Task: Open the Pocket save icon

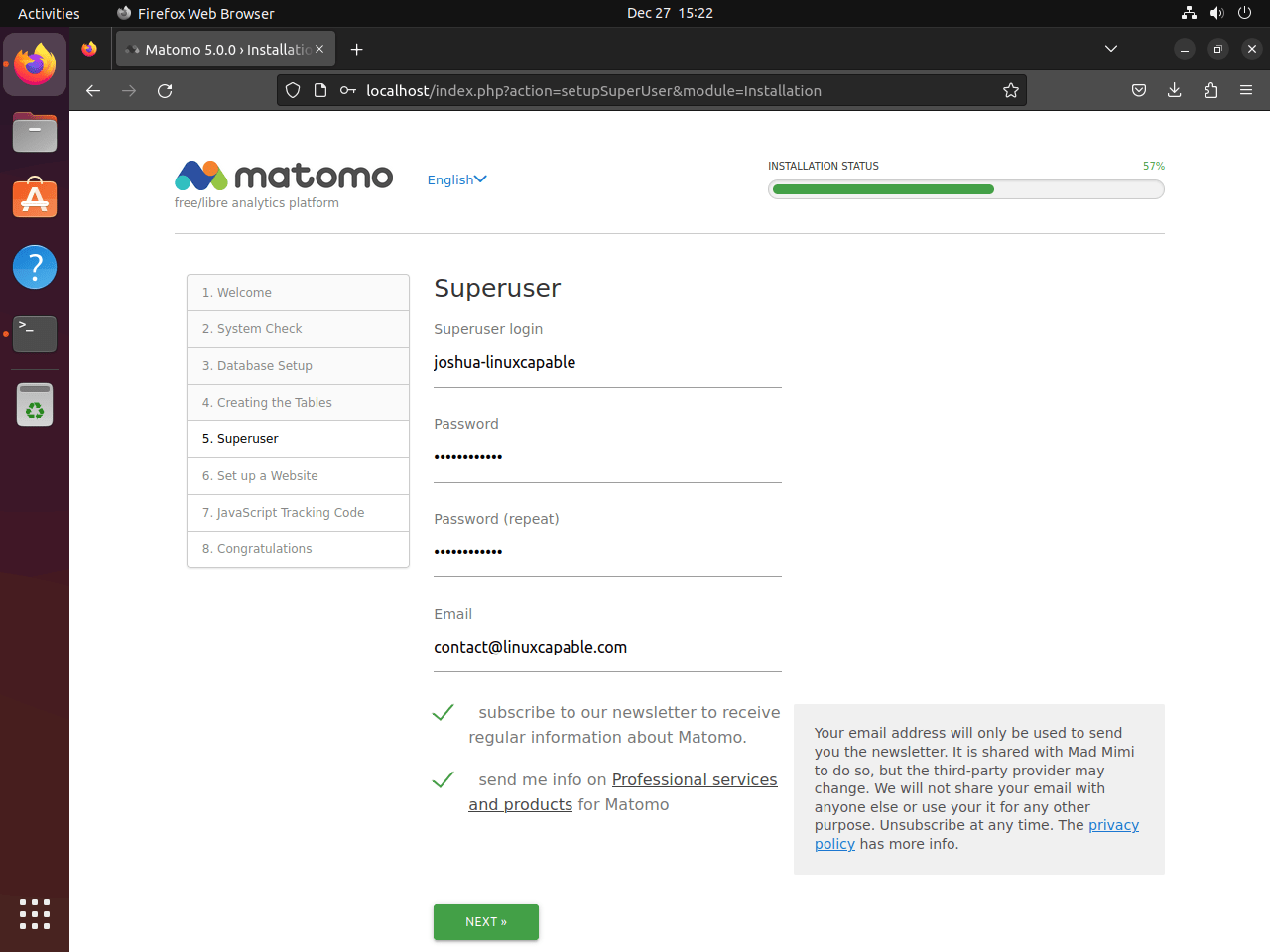Action: pos(1139,90)
